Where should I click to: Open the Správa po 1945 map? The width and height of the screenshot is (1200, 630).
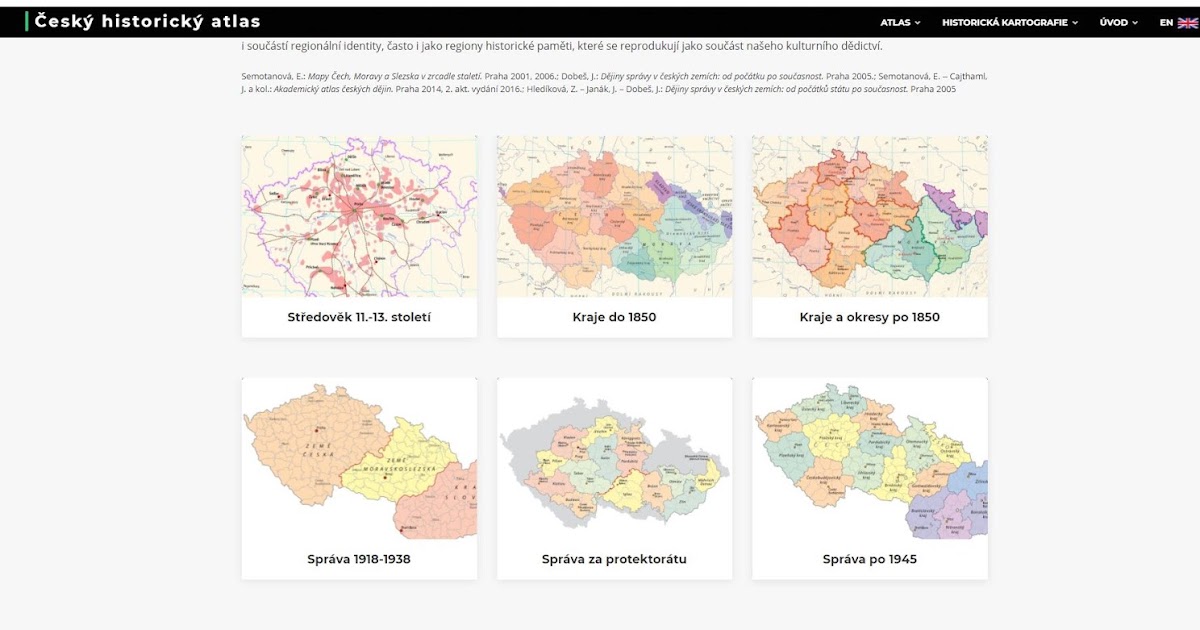coord(868,559)
